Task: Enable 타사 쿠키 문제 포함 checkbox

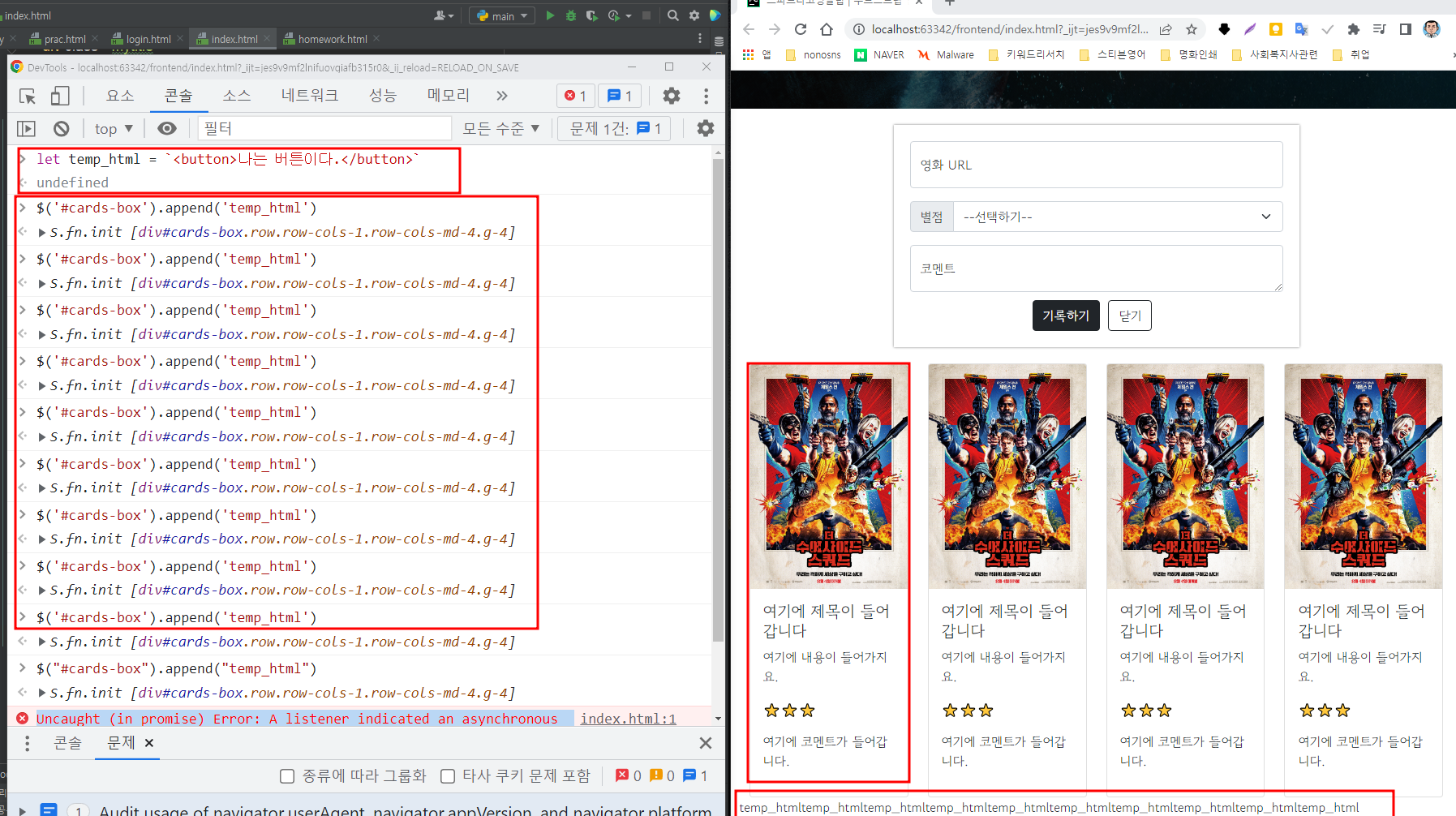Action: pyautogui.click(x=448, y=776)
